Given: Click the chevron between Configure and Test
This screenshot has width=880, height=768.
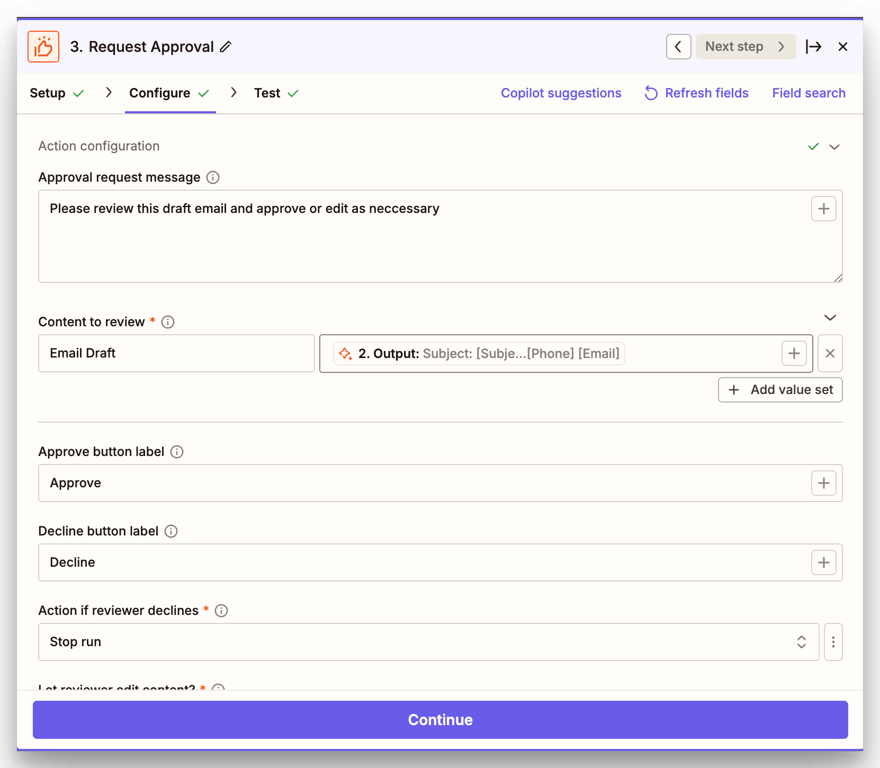Looking at the screenshot, I should [233, 93].
